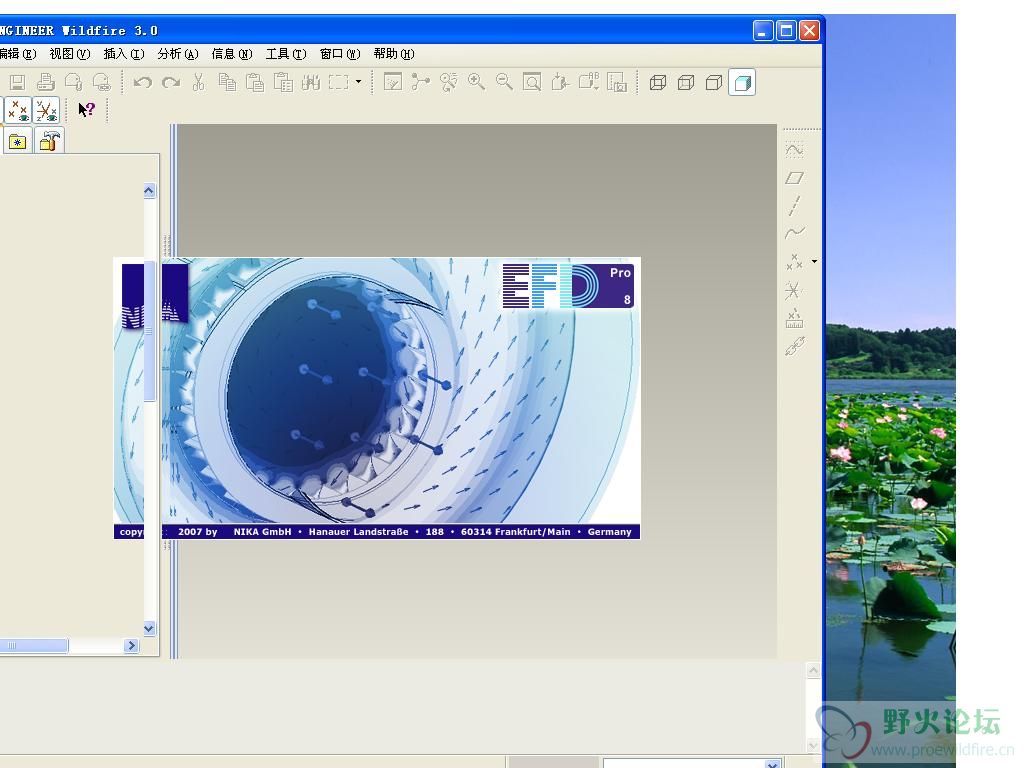Toggle coordinate systems visibility
The image size is (1024, 768).
point(46,110)
